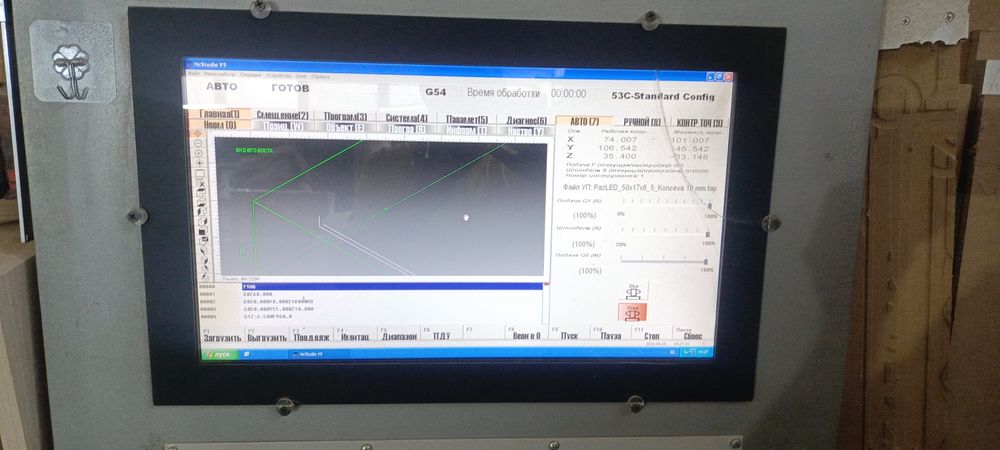
Task: Click the F9 Пуск start button
Action: pos(569,333)
